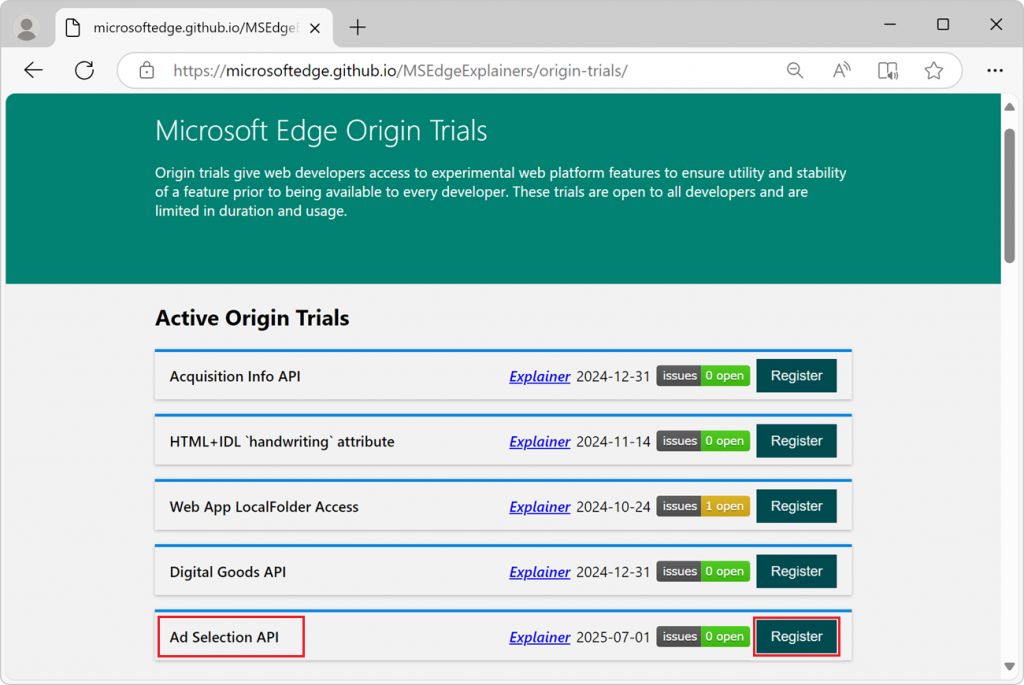Viewport: 1024px width, 685px height.
Task: Click the browser back arrow
Action: pyautogui.click(x=33, y=70)
